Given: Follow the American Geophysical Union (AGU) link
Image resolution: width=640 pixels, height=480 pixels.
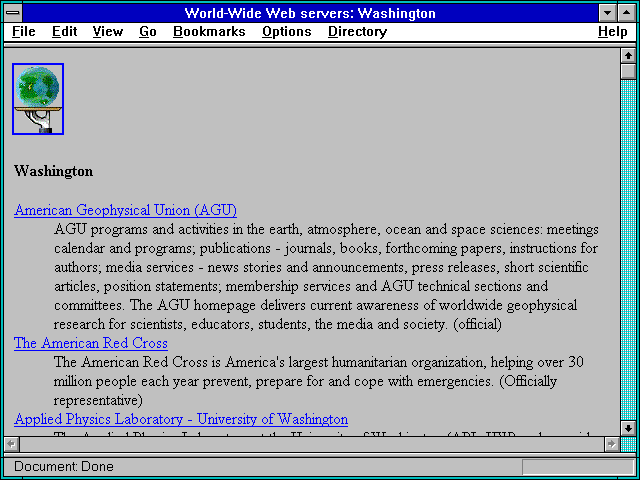Looking at the screenshot, I should (x=125, y=210).
